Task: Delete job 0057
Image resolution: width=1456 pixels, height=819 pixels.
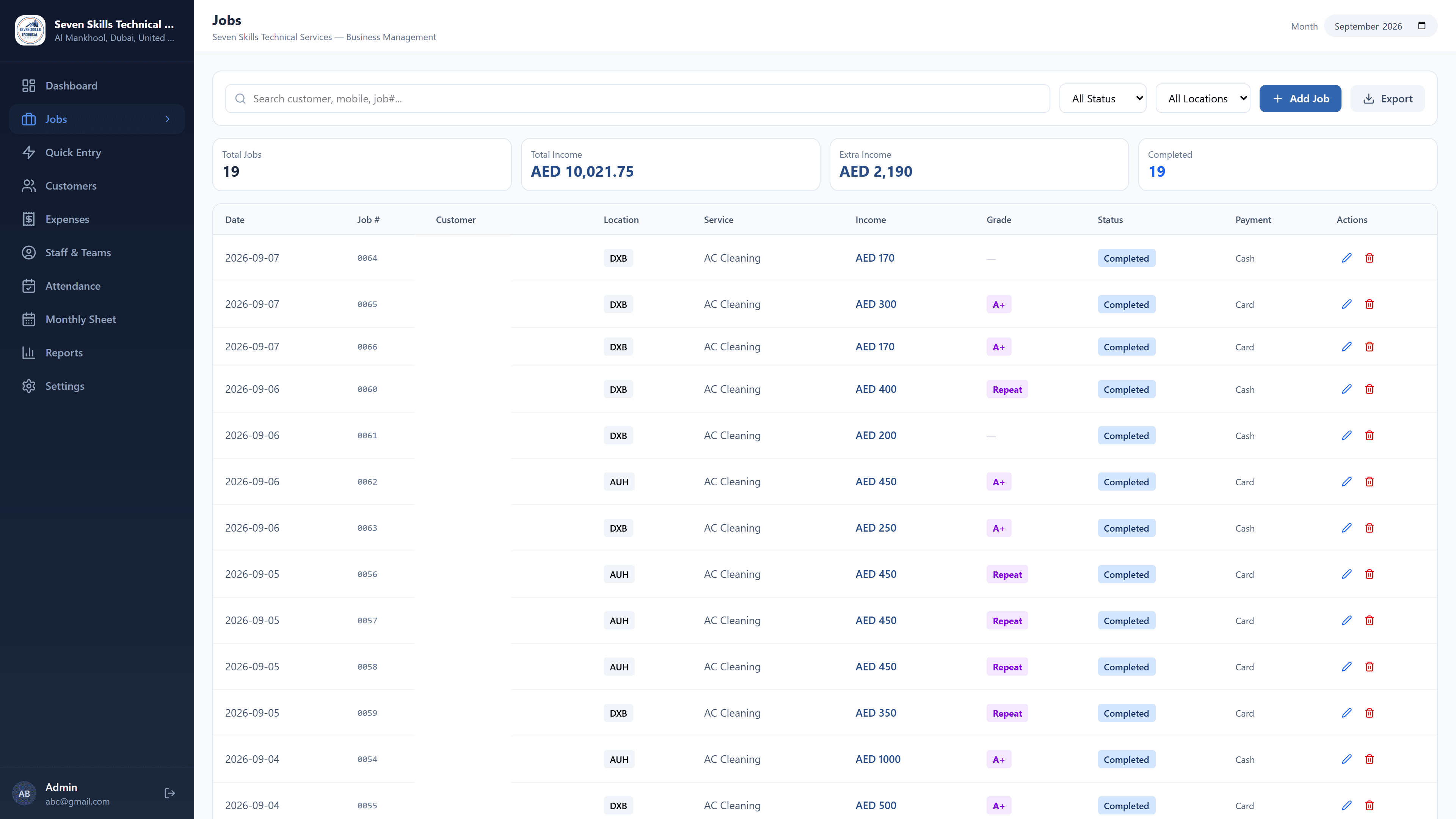Action: [x=1370, y=621]
